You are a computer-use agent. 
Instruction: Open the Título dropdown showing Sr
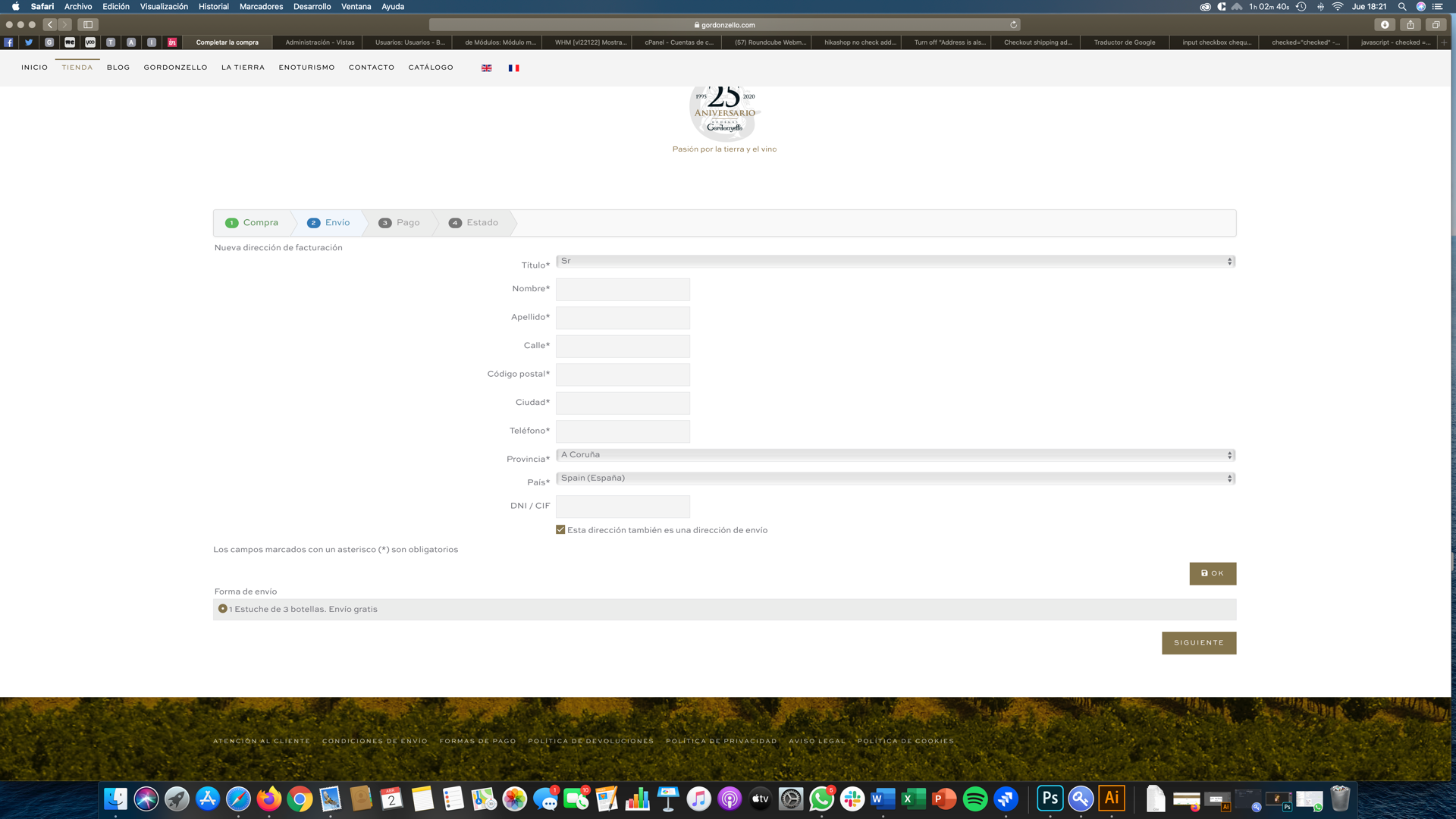coord(895,262)
